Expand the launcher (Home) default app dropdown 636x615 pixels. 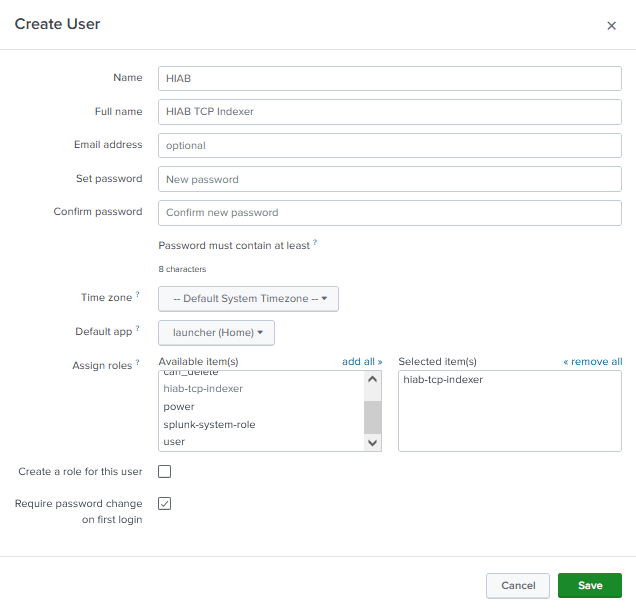(216, 333)
